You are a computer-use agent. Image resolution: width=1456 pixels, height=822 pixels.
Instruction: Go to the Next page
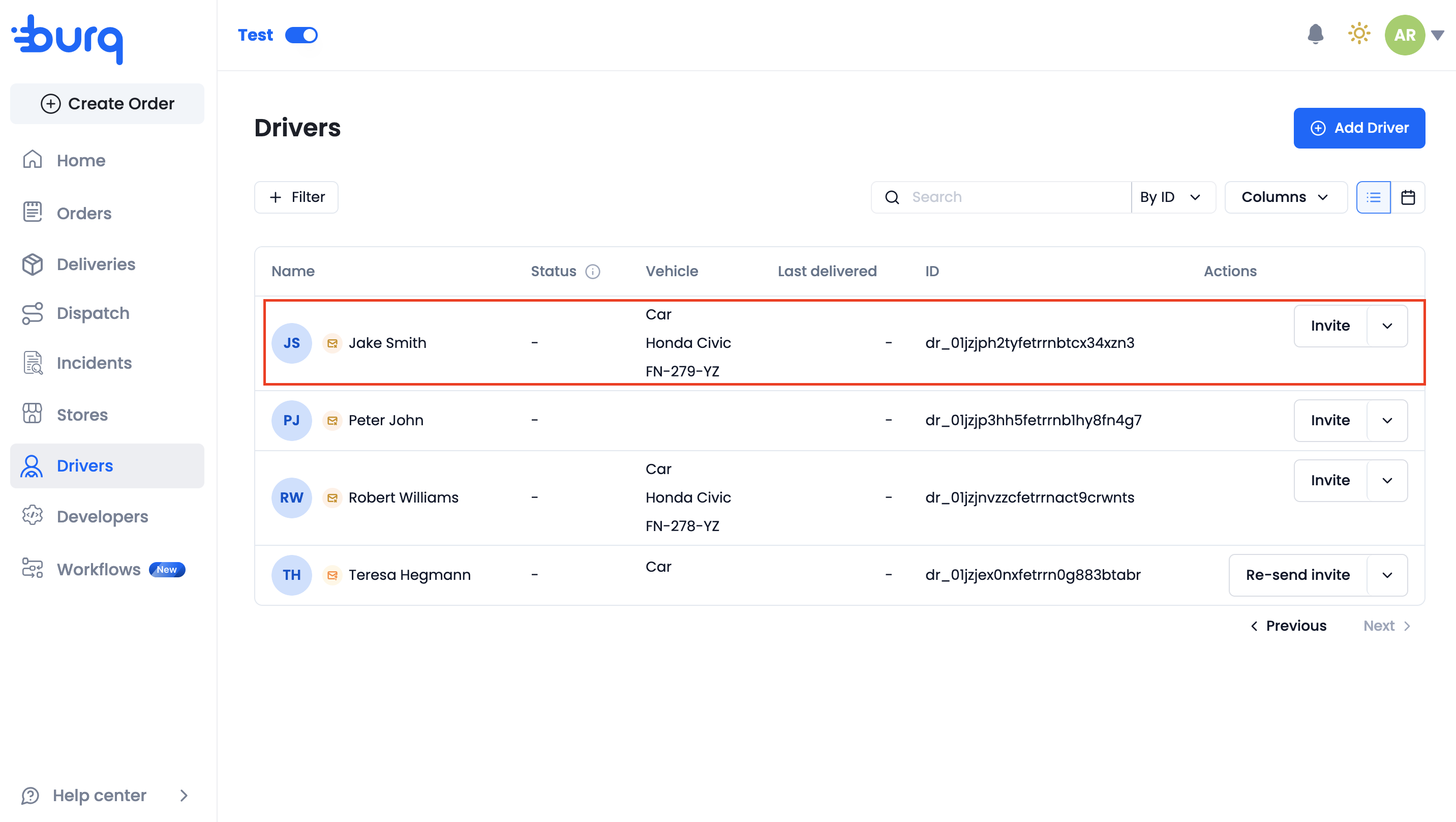[x=1387, y=626]
